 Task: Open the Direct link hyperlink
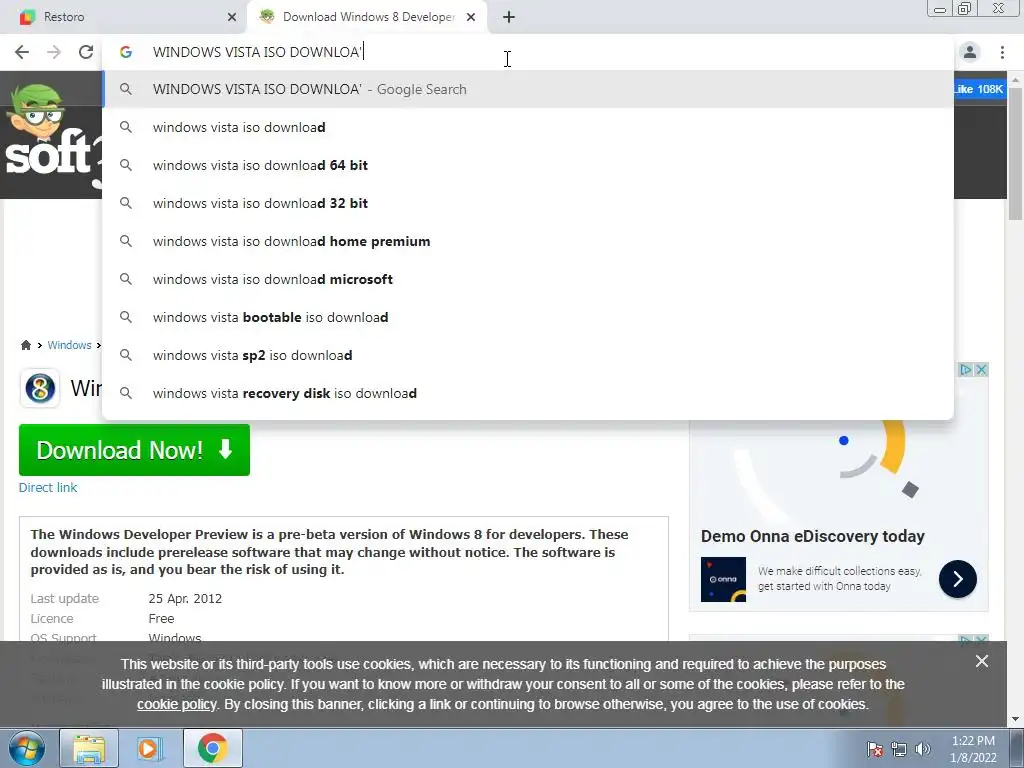click(48, 487)
